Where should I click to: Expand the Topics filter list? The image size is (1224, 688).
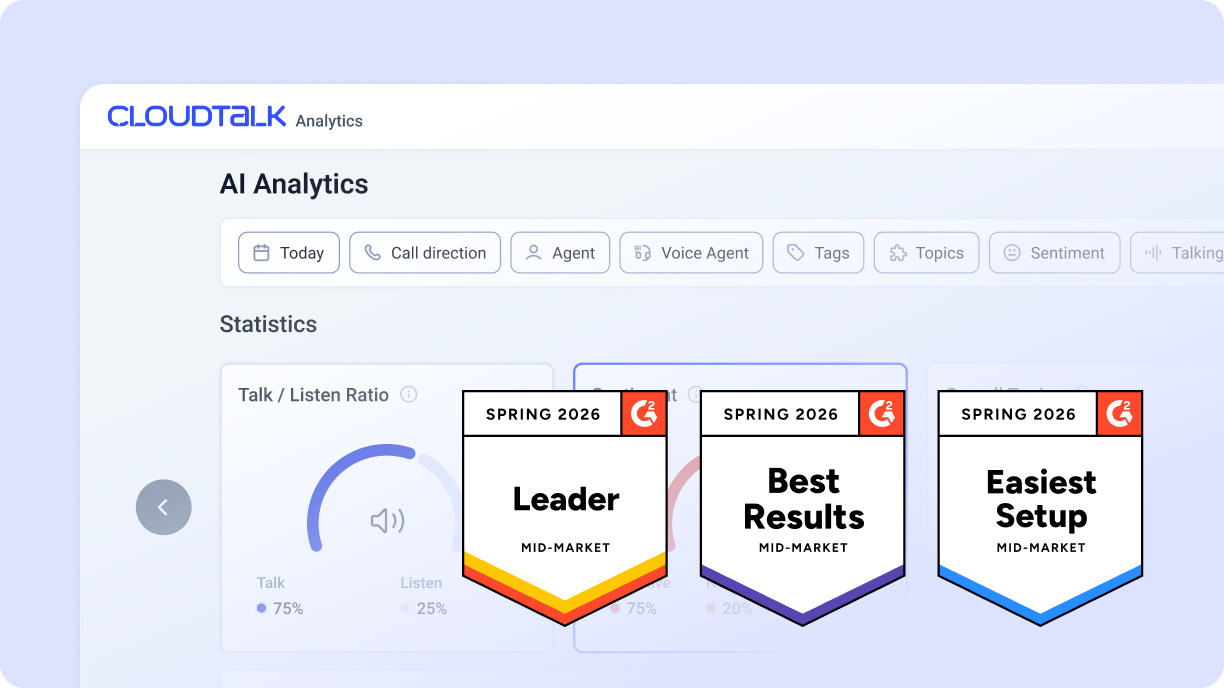pyautogui.click(x=926, y=253)
